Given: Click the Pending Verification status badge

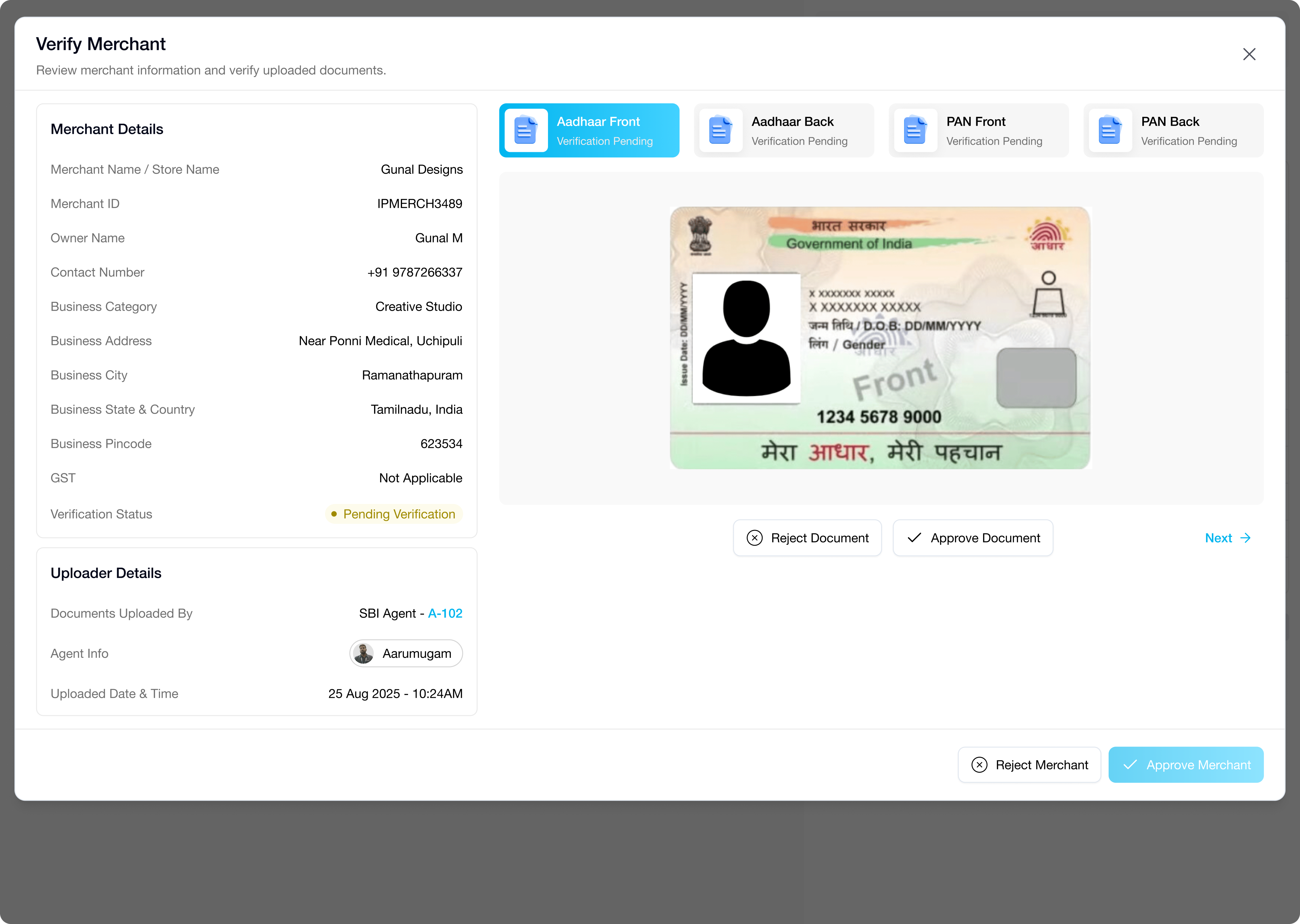Looking at the screenshot, I should click(x=393, y=514).
